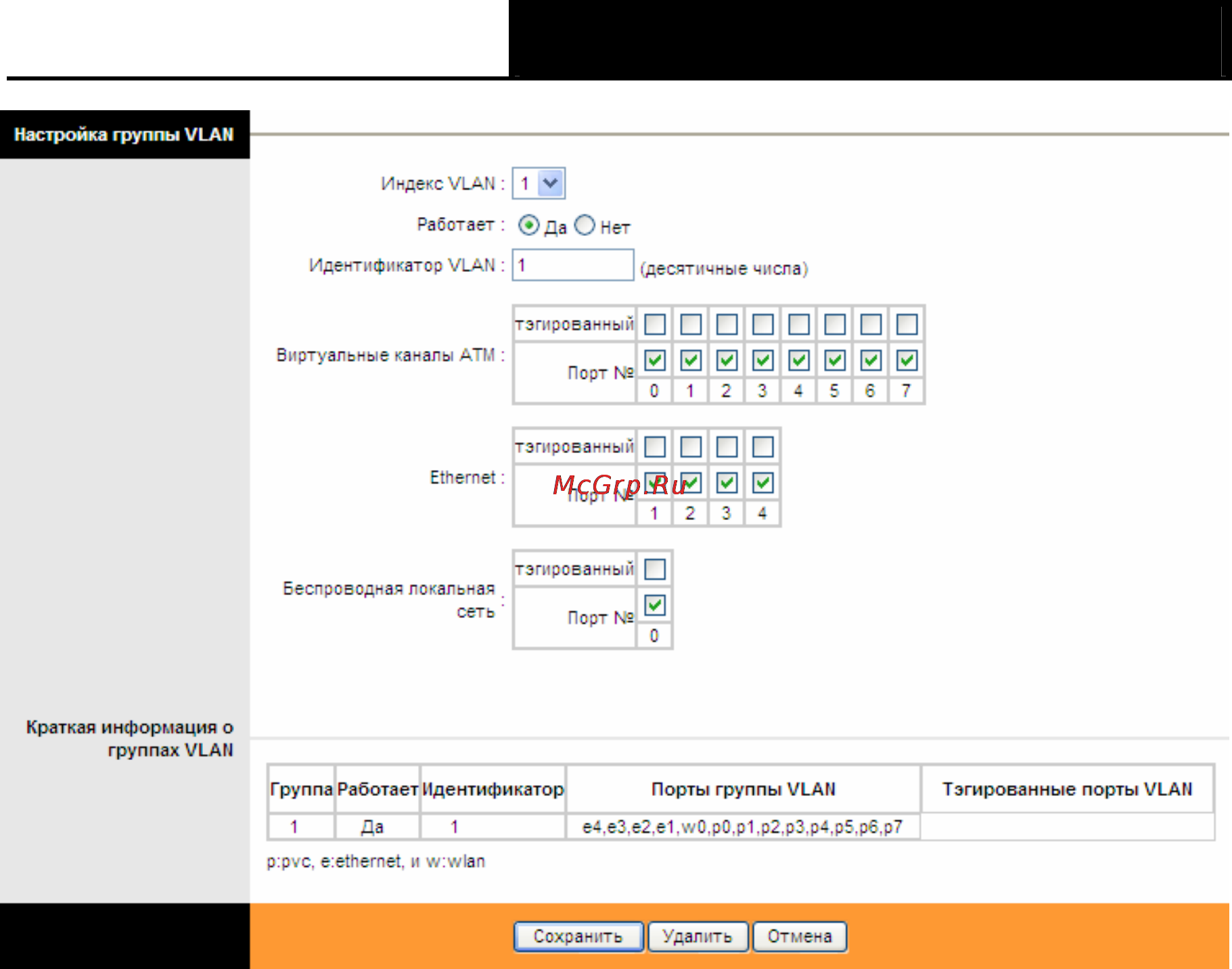The width and height of the screenshot is (1232, 969).
Task: Uncheck Ethernet port 3 membership checkbox
Action: point(727,483)
